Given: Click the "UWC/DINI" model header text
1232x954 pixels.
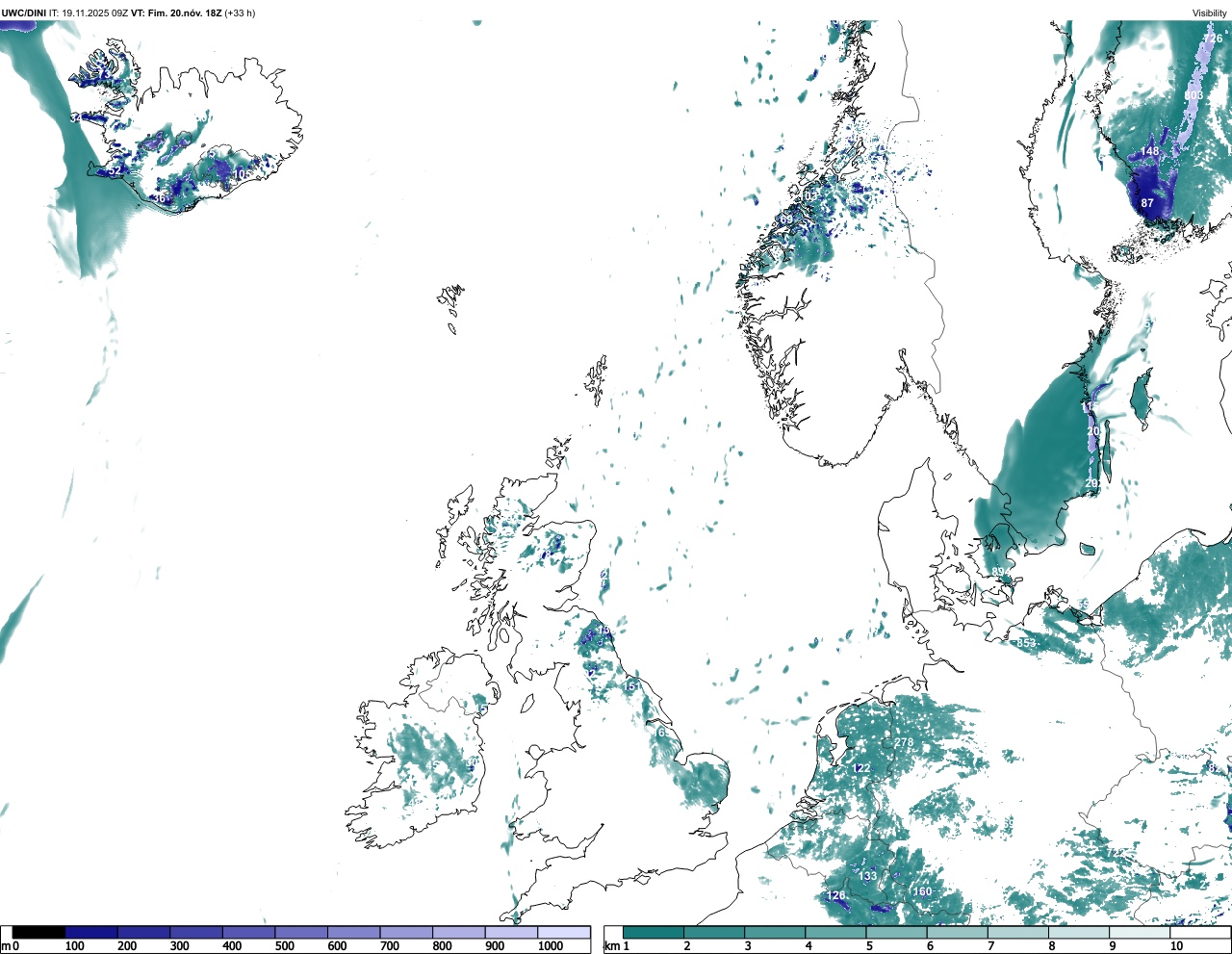Looking at the screenshot, I should pos(24,13).
